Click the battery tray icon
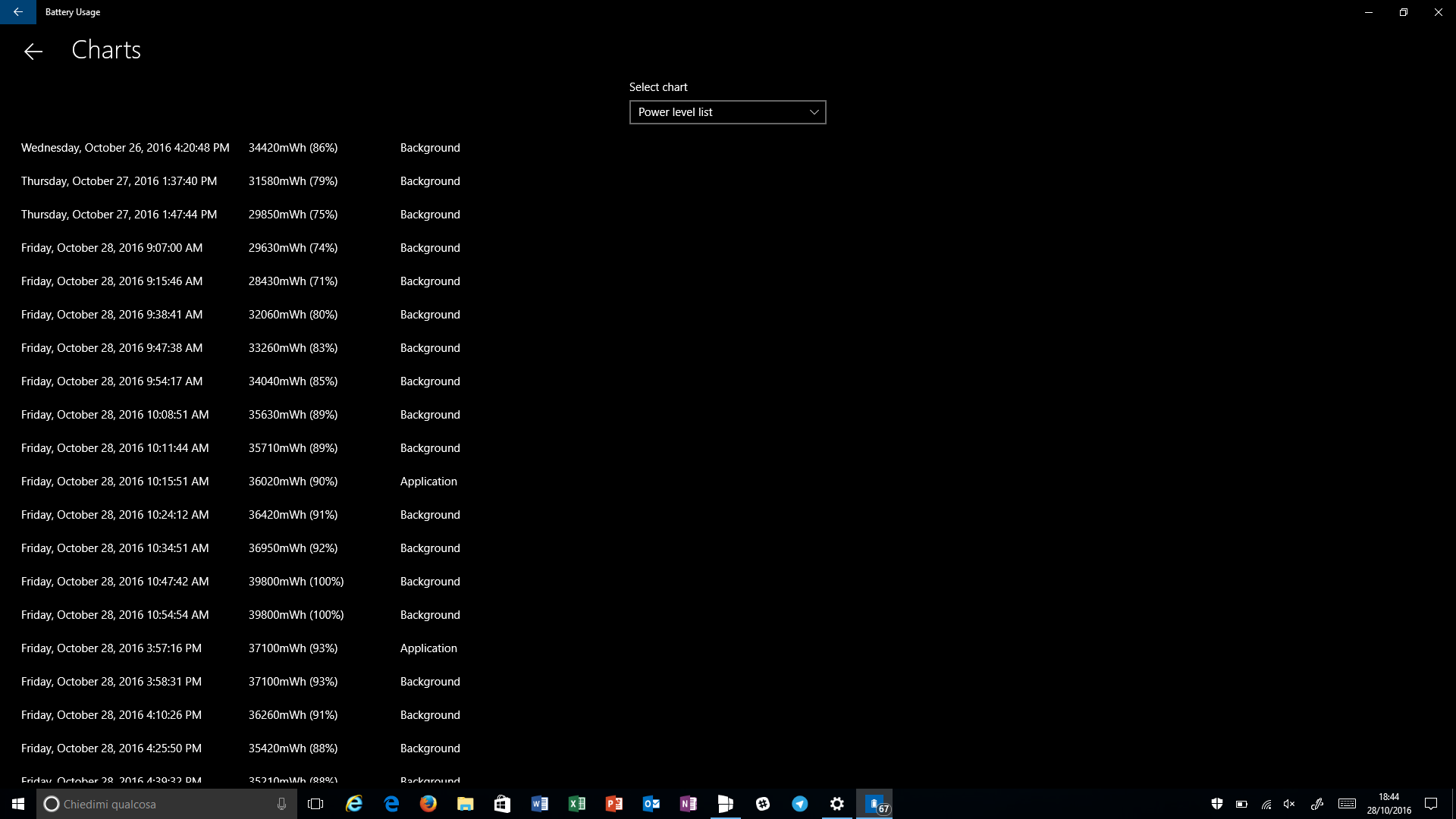 click(x=1241, y=804)
